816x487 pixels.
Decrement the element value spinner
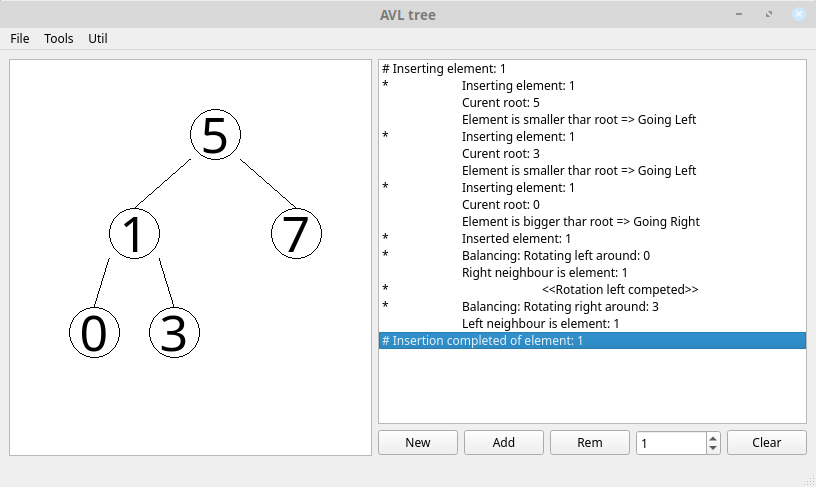(x=712, y=448)
